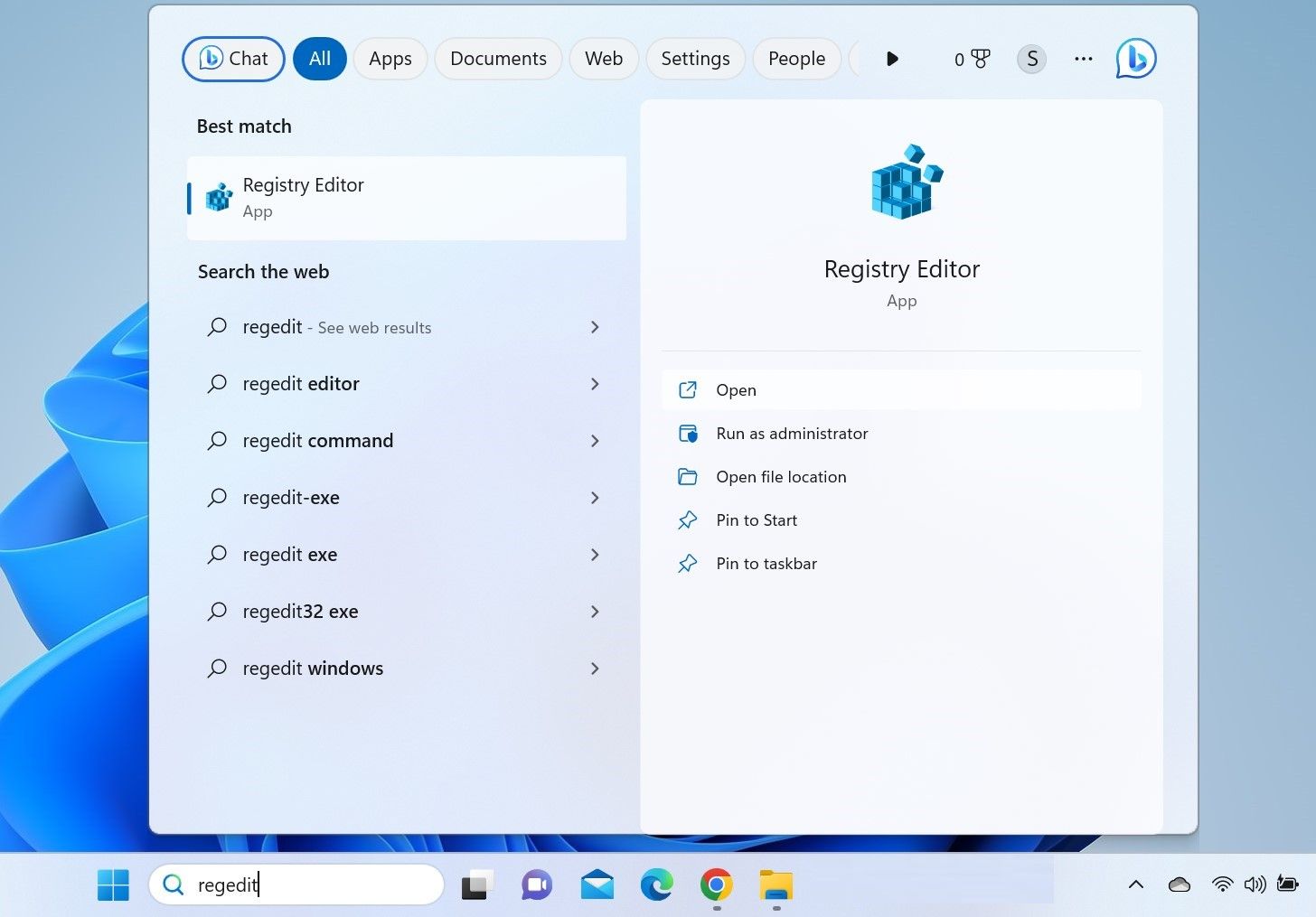Image resolution: width=1316 pixels, height=917 pixels.
Task: Expand the hidden icons chevron in system tray
Action: (1135, 884)
